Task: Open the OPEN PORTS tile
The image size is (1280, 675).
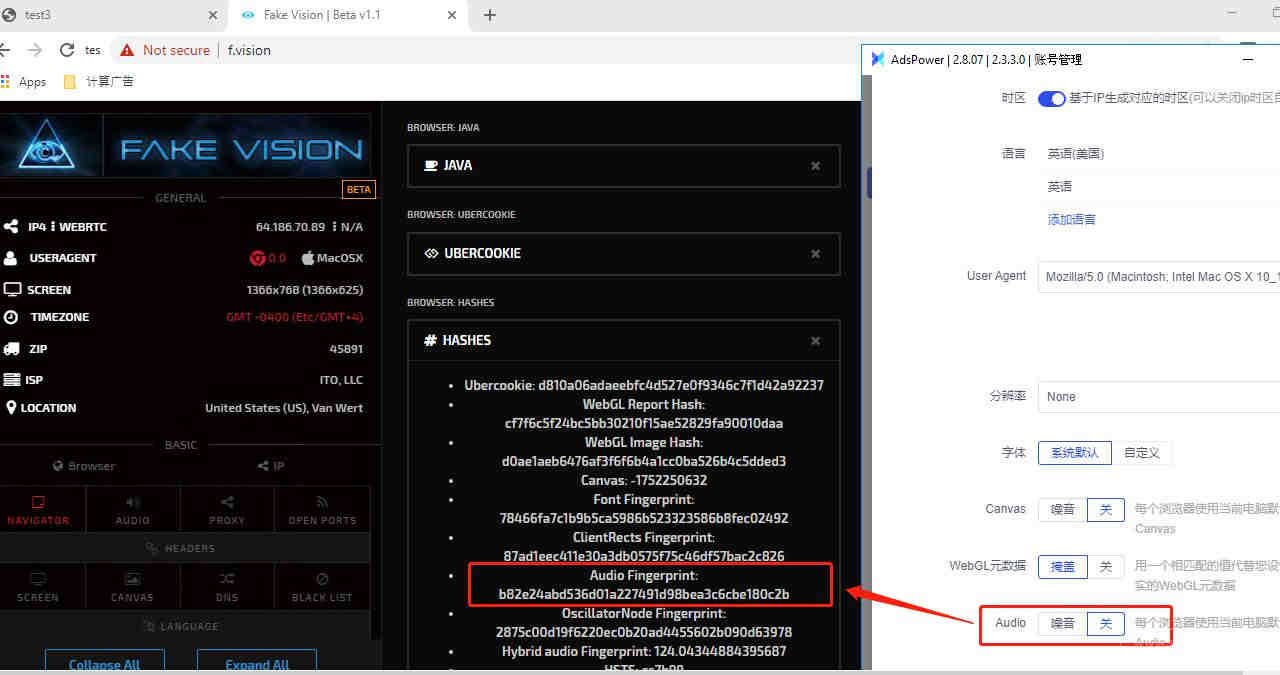Action: click(322, 510)
